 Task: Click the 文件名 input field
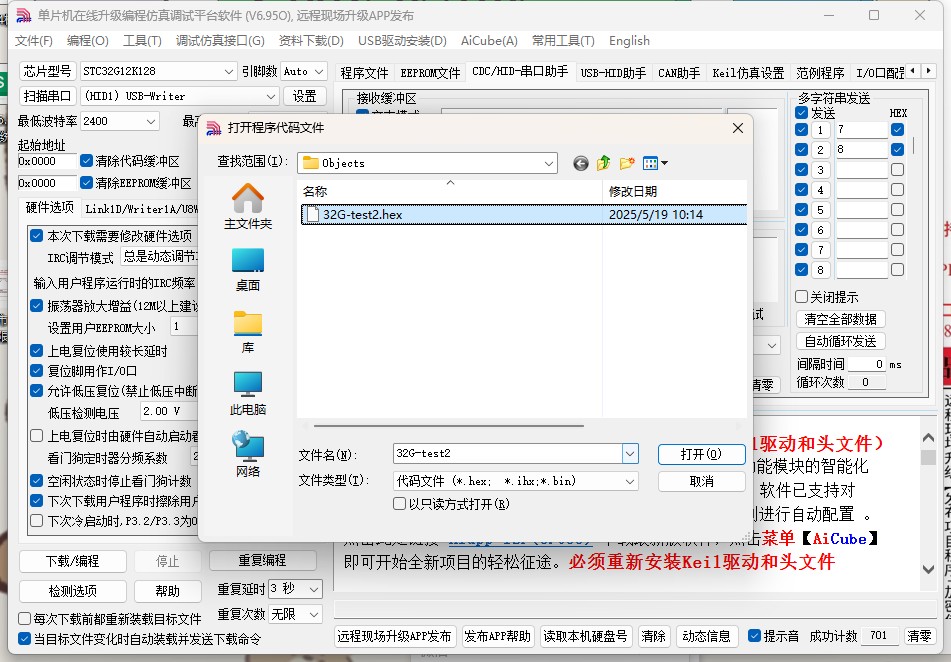pos(508,453)
